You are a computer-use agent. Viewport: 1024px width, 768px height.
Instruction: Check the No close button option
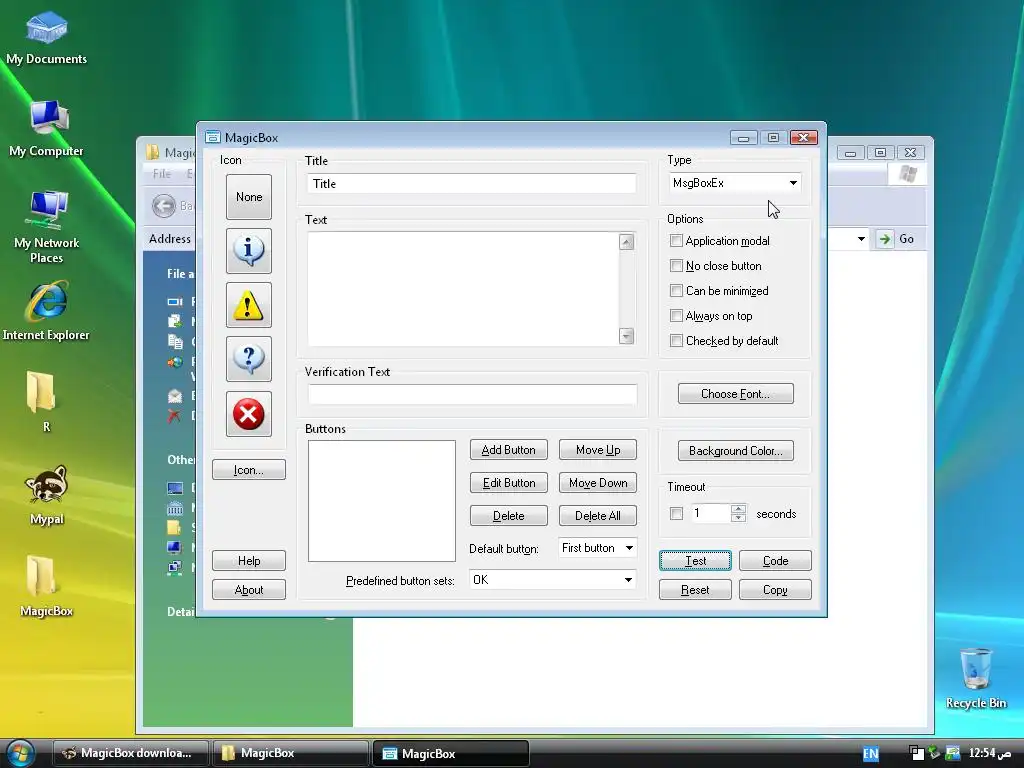click(x=677, y=266)
